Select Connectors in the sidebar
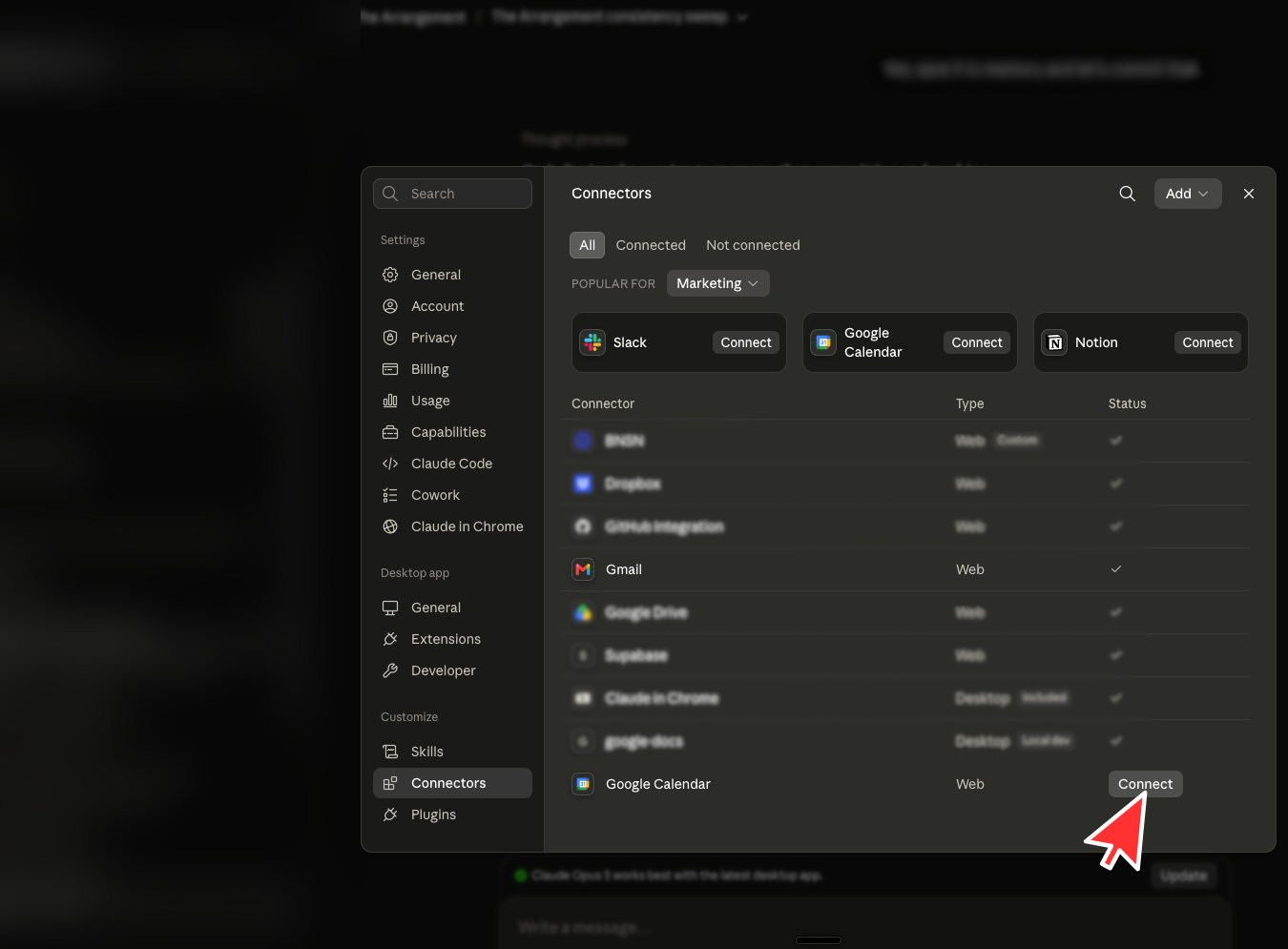 (x=452, y=783)
